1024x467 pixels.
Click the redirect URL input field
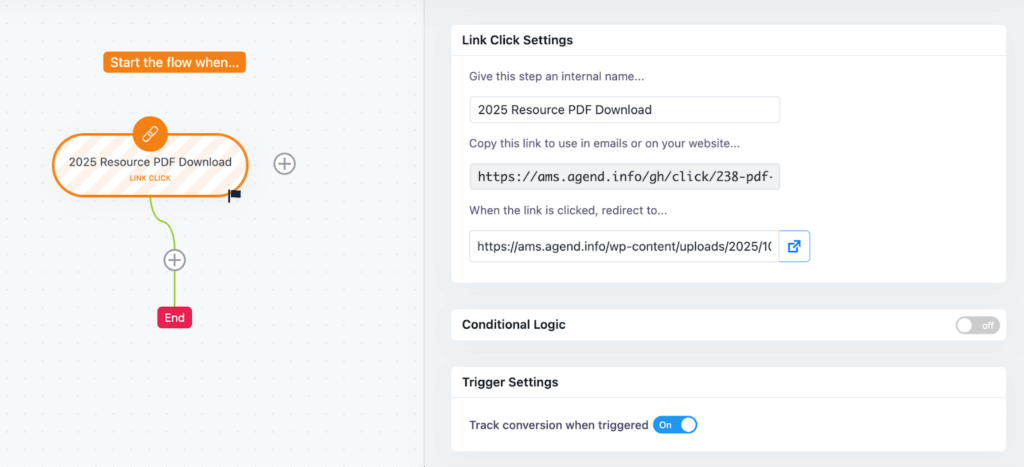click(x=623, y=246)
